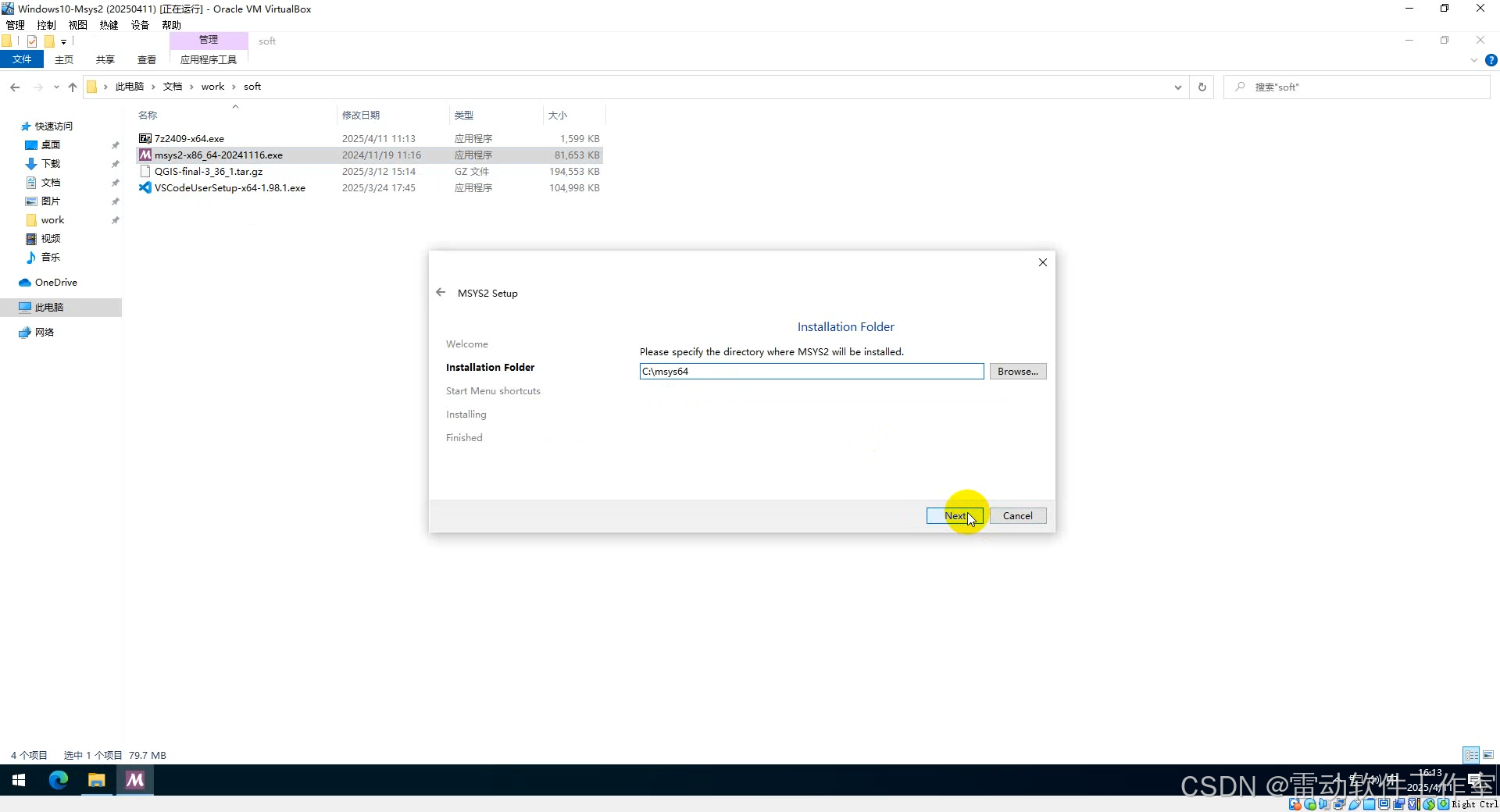1500x812 pixels.
Task: Open the 应用程序工具 ribbon tab
Action: point(209,59)
